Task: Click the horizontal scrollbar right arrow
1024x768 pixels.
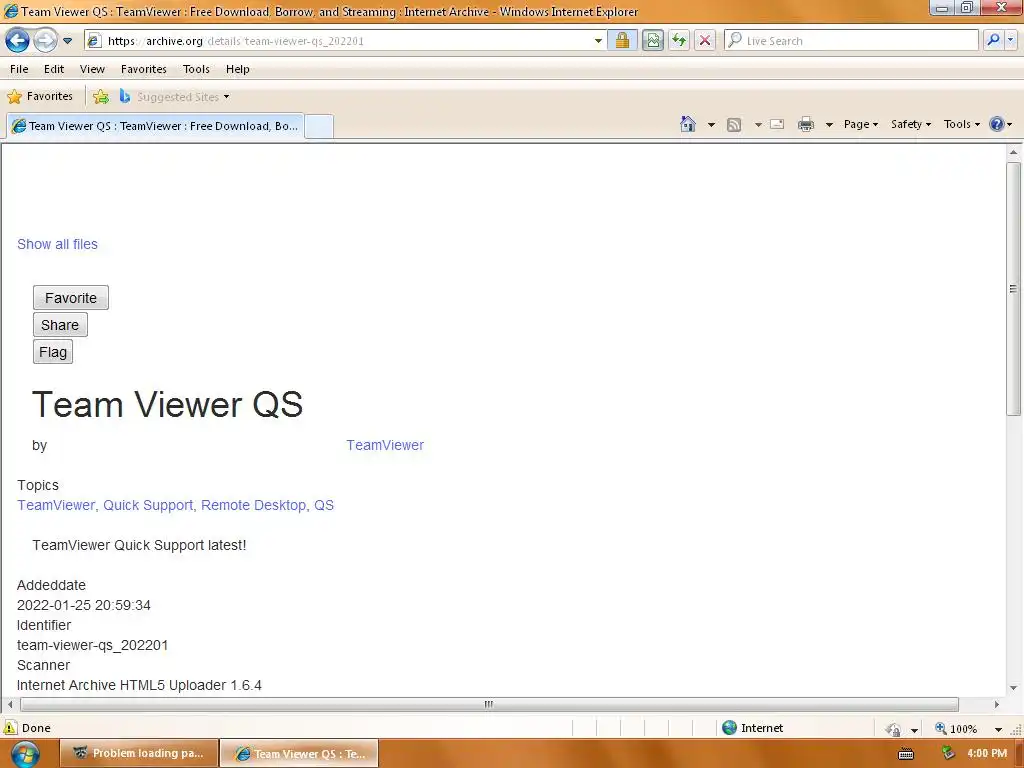Action: [x=997, y=704]
